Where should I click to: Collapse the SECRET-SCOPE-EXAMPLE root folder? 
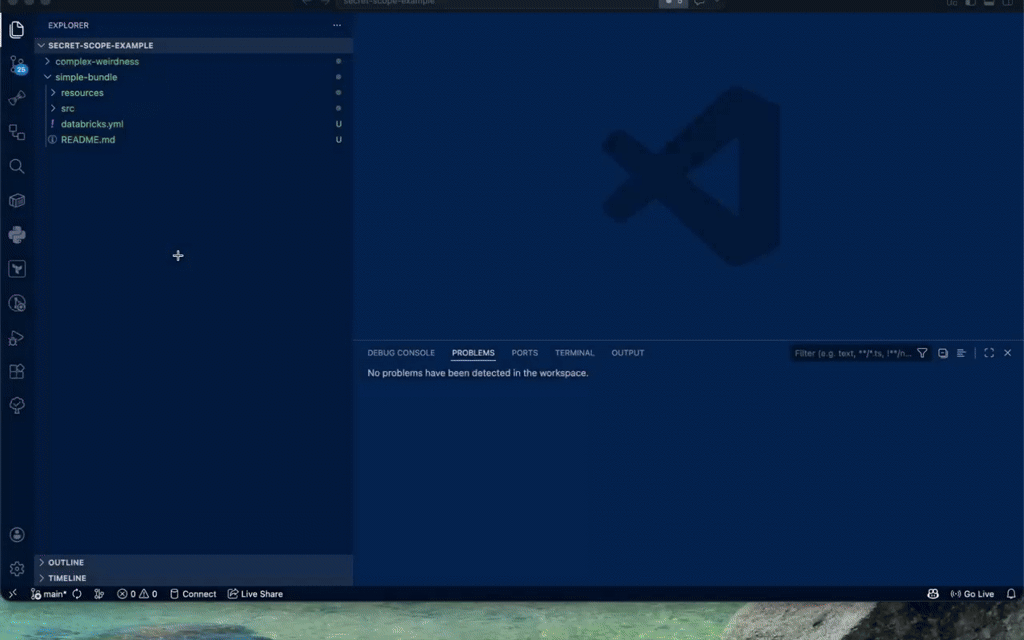194,45
